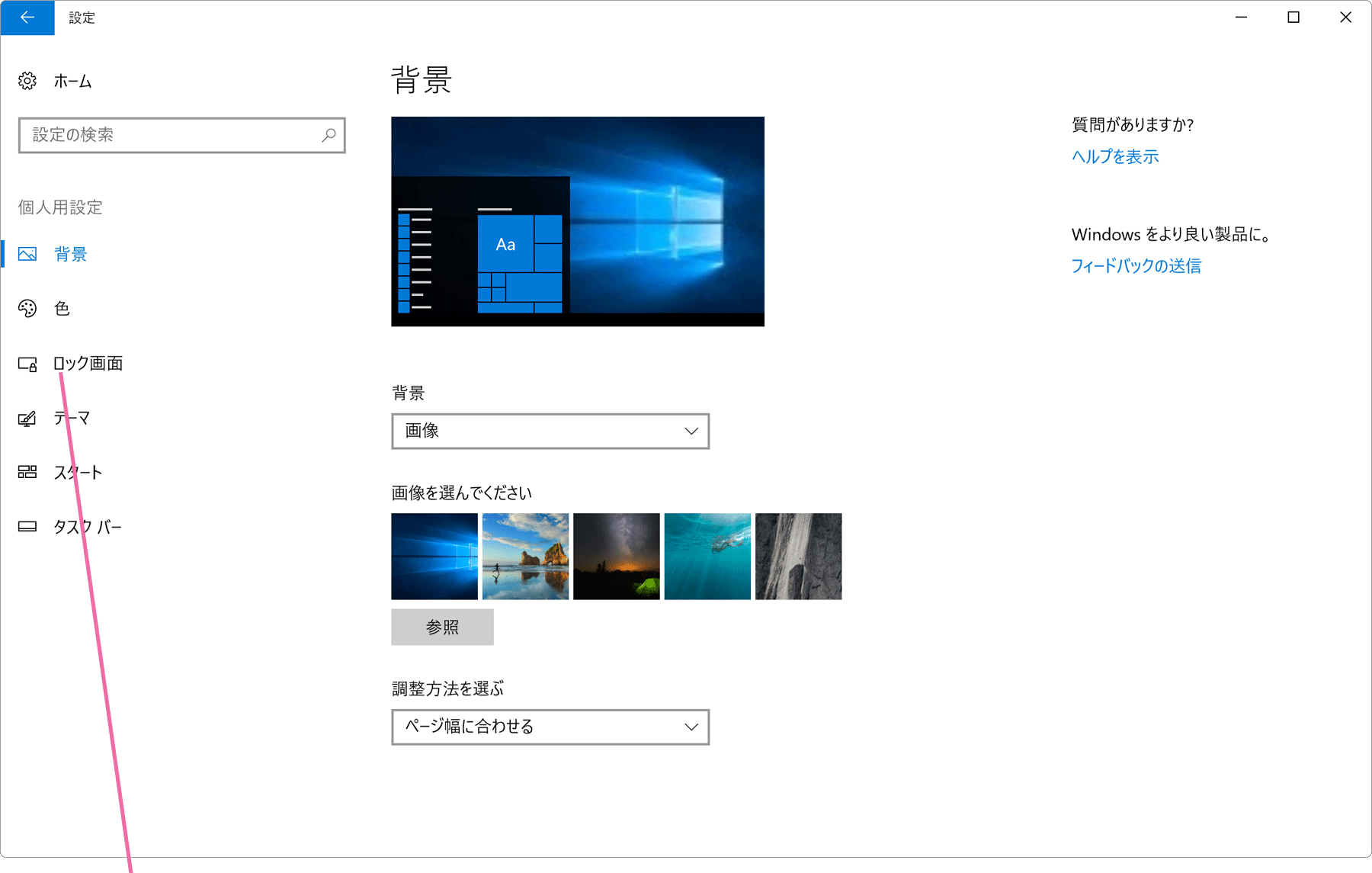Click the スタート tiles icon
Image resolution: width=1372 pixels, height=873 pixels.
[27, 472]
